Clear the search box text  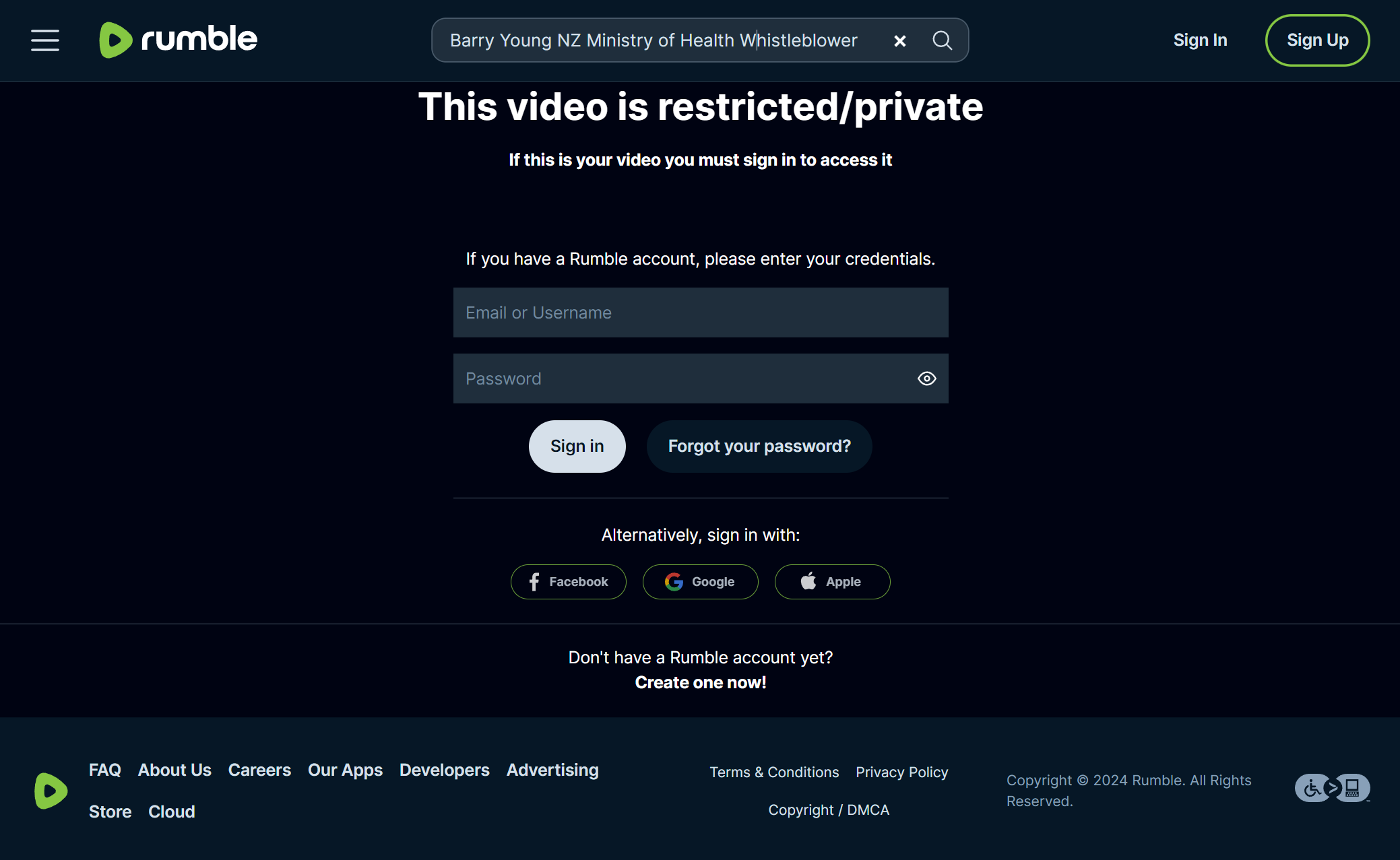pos(899,41)
